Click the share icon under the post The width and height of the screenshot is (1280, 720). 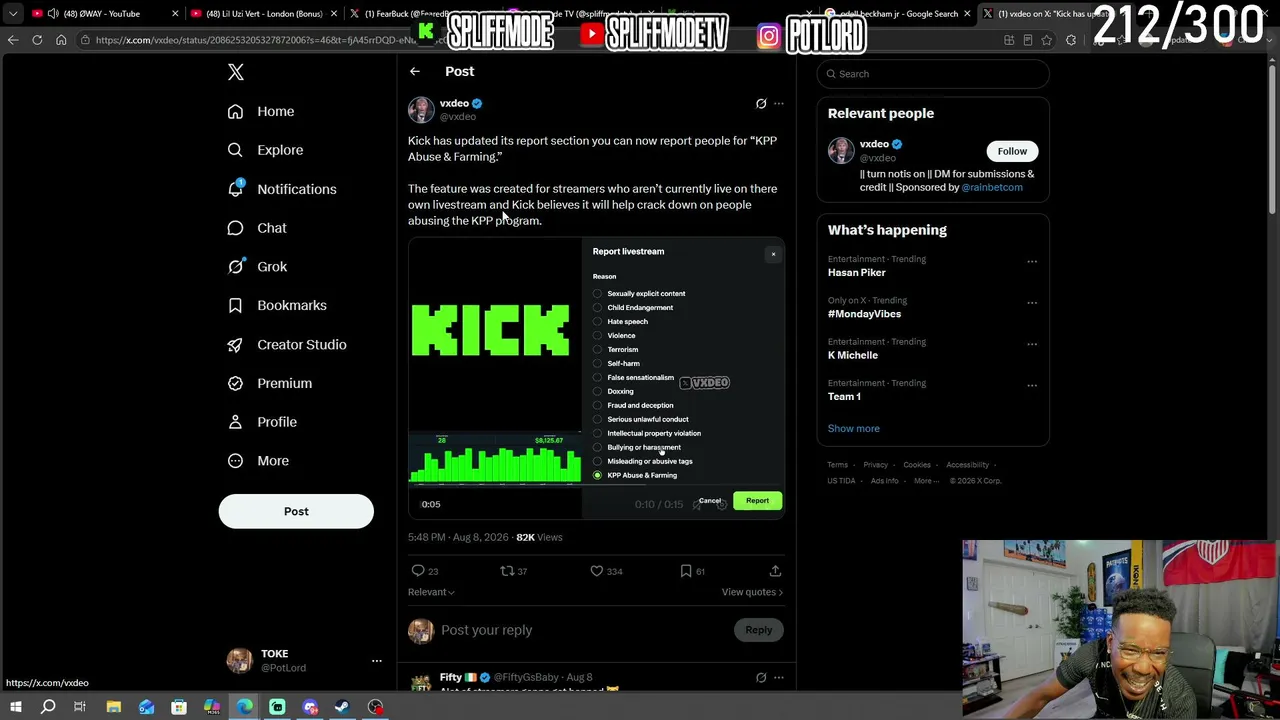click(x=775, y=571)
